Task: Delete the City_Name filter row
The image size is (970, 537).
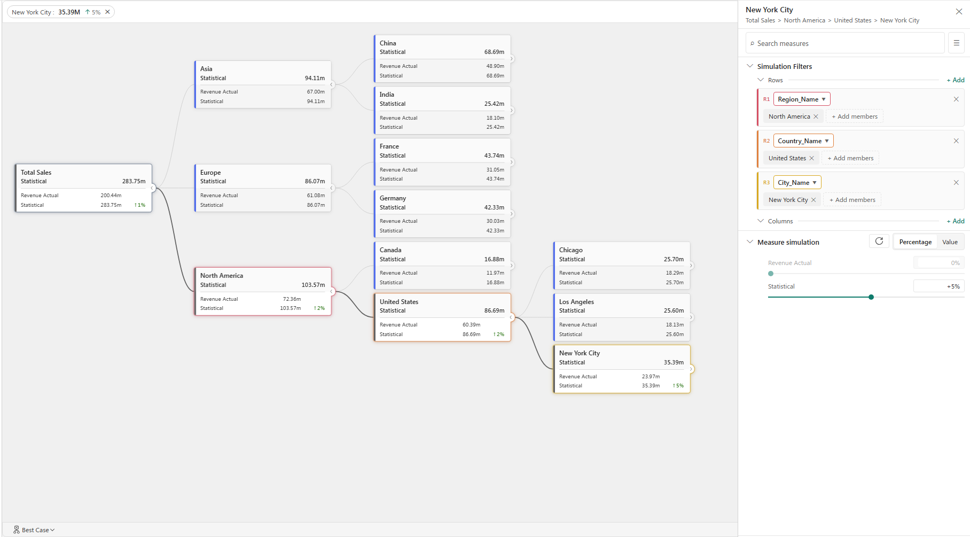Action: [x=956, y=183]
